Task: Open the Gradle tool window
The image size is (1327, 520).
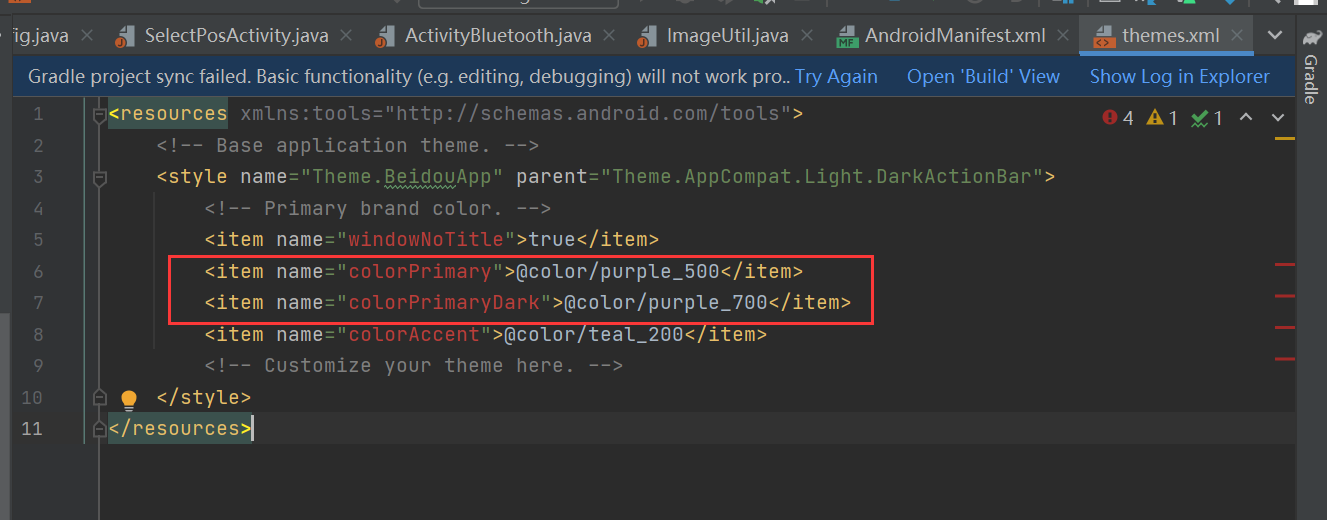Action: point(1310,67)
